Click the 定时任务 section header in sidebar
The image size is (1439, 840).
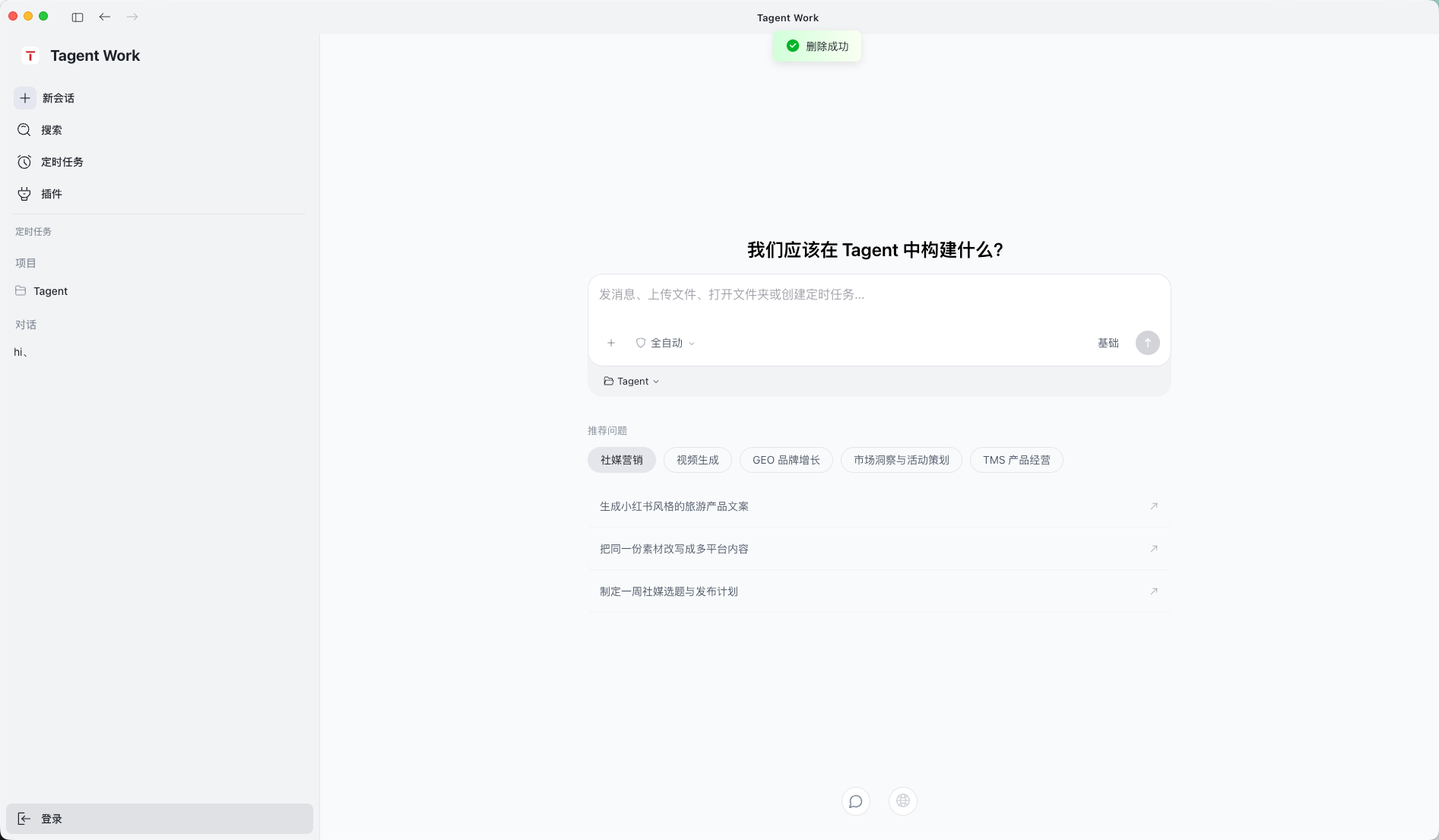pyautogui.click(x=33, y=232)
